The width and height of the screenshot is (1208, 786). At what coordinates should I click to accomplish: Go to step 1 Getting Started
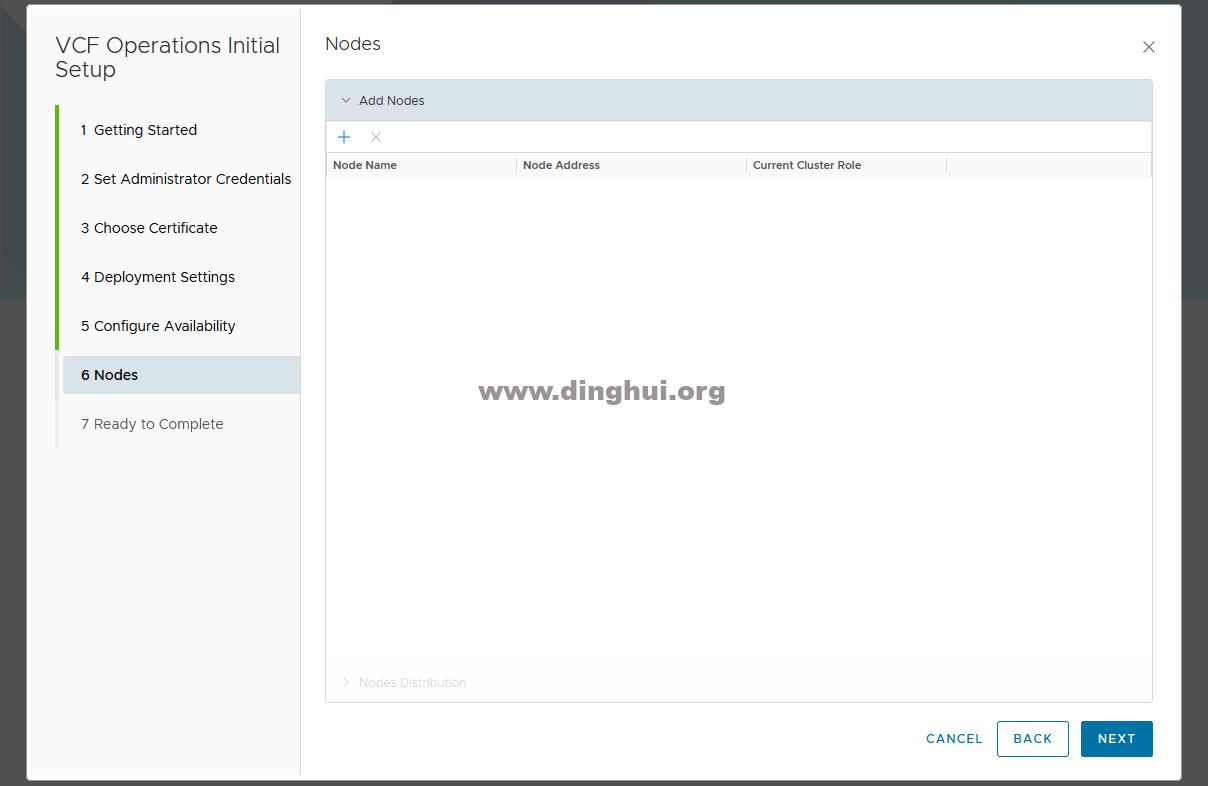tap(139, 130)
